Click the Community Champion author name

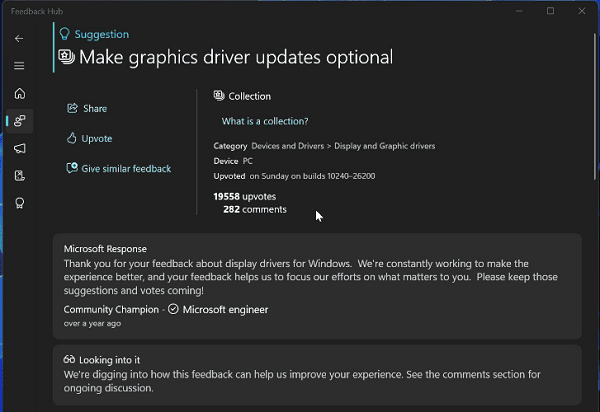pyautogui.click(x=111, y=309)
